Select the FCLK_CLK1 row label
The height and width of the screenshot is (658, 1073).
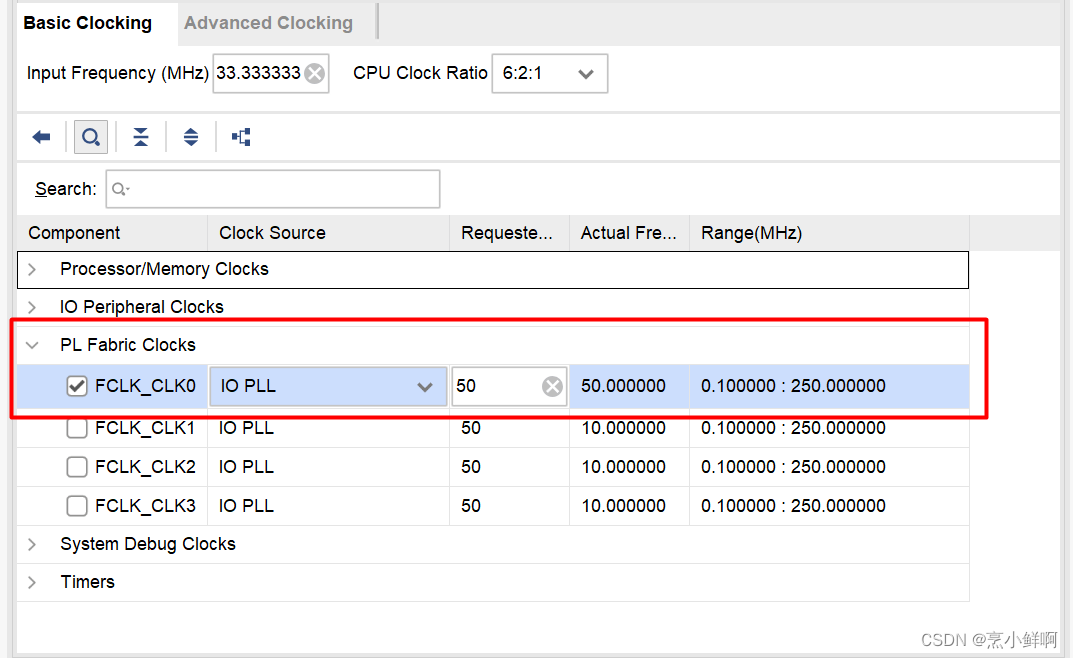pos(145,428)
